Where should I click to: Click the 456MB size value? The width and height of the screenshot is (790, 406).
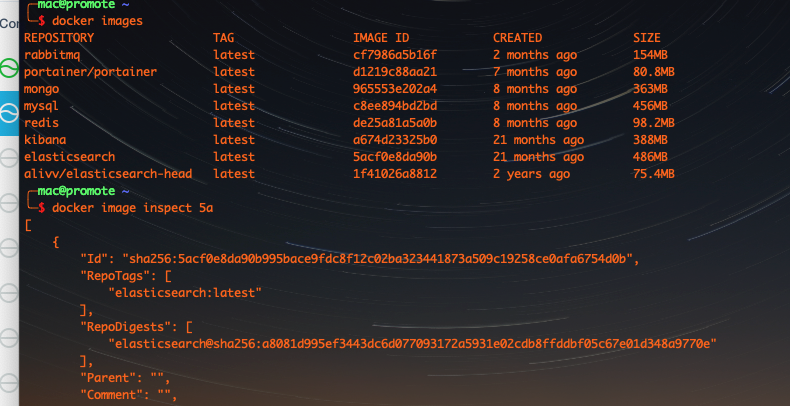[650, 106]
